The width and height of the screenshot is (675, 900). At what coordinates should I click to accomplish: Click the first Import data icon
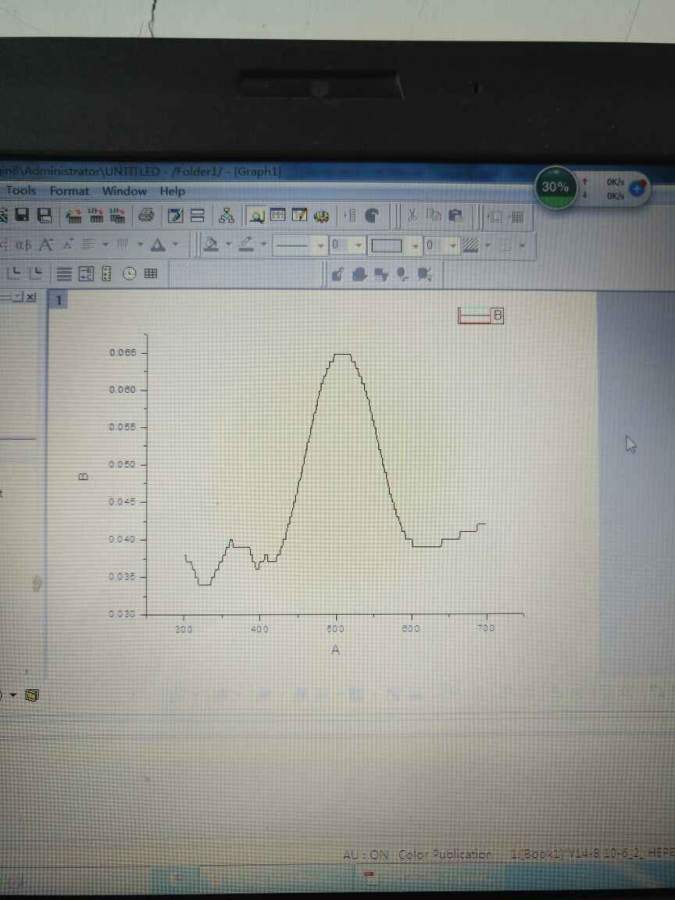73,216
